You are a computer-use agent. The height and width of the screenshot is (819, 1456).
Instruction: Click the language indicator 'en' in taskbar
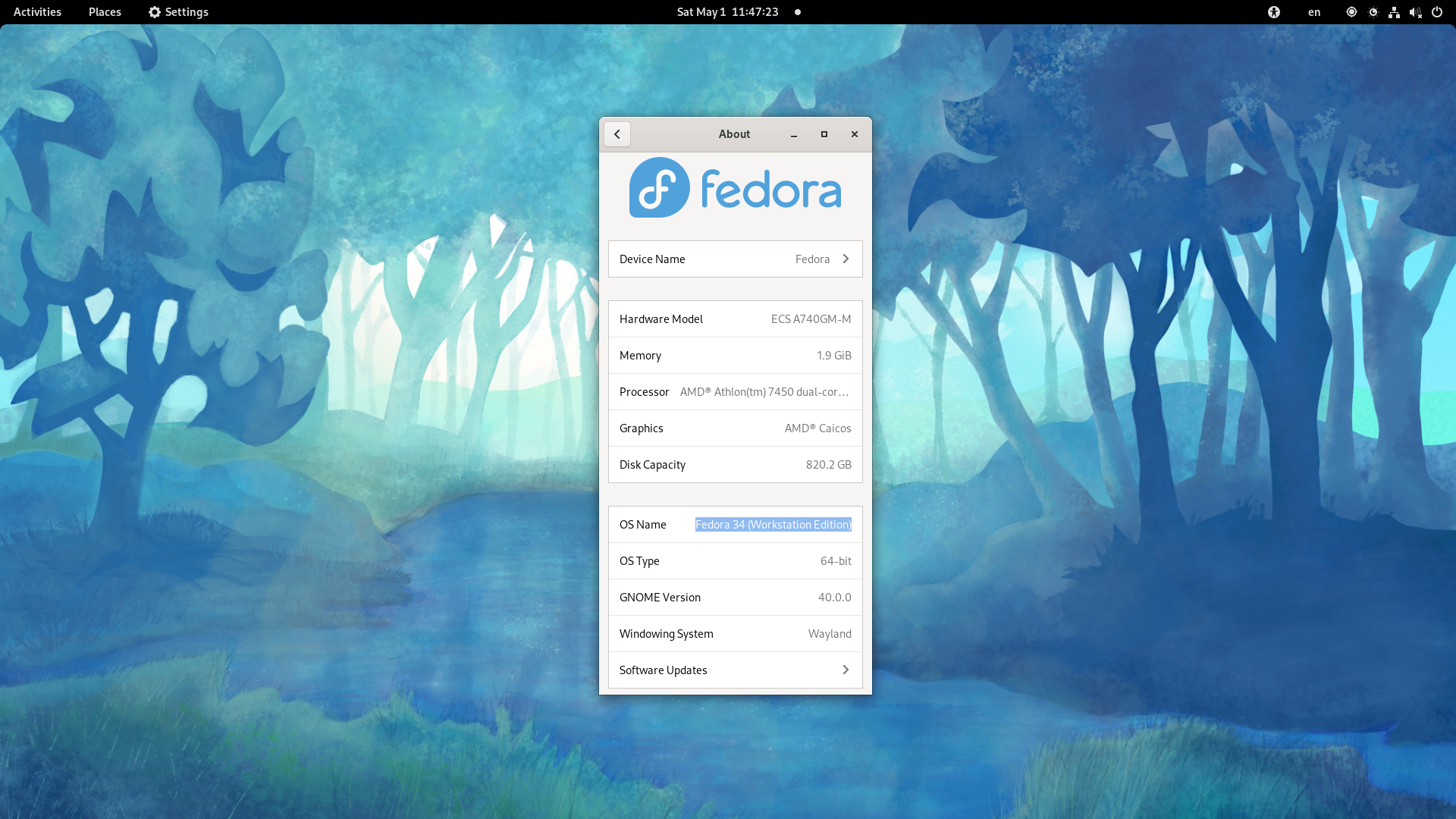(1313, 11)
